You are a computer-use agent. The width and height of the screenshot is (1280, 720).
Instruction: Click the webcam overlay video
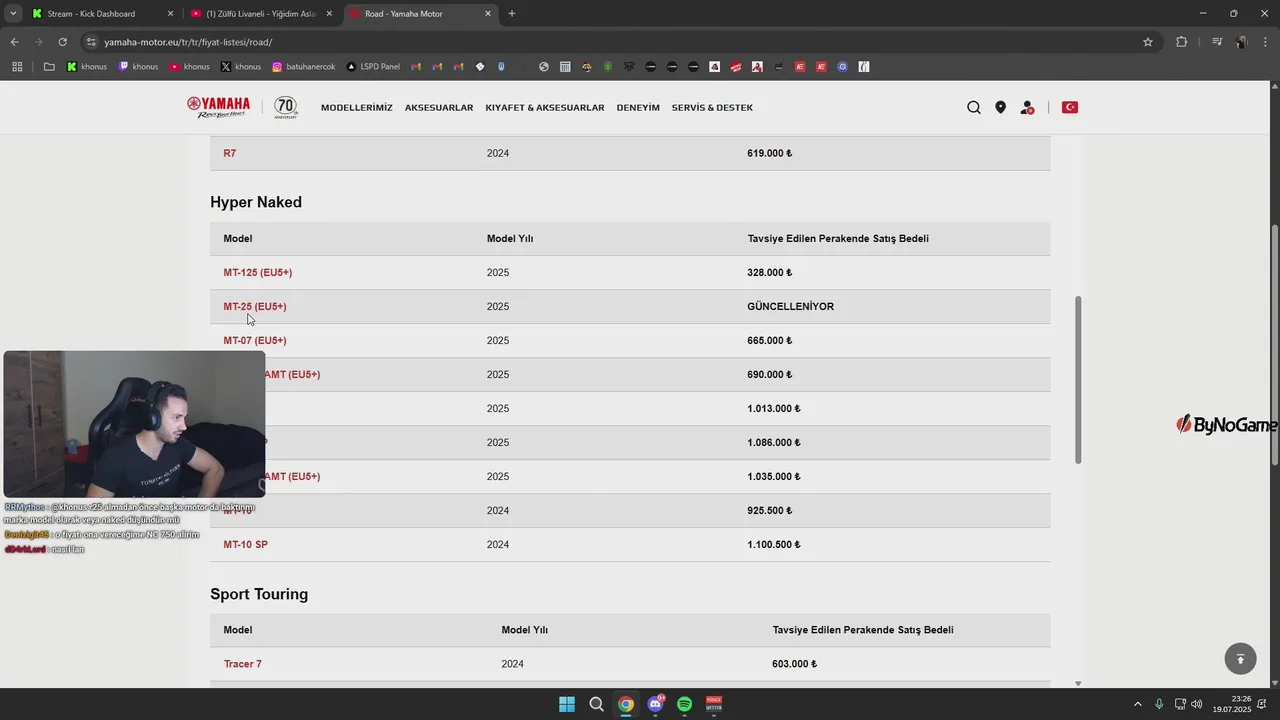[134, 424]
